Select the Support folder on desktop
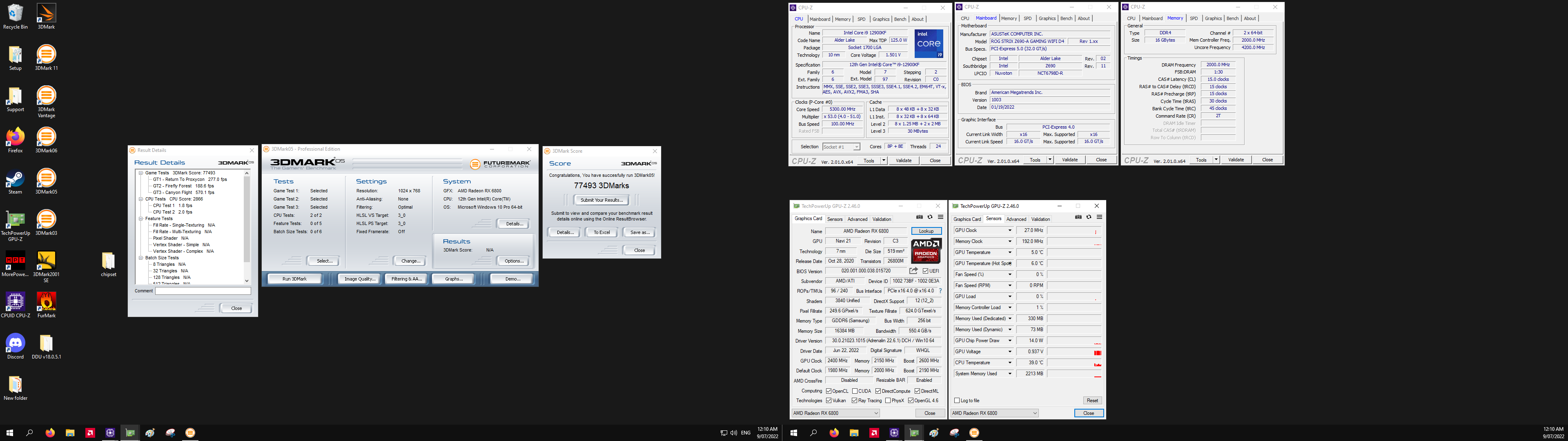The width and height of the screenshot is (1568, 441). (15, 99)
